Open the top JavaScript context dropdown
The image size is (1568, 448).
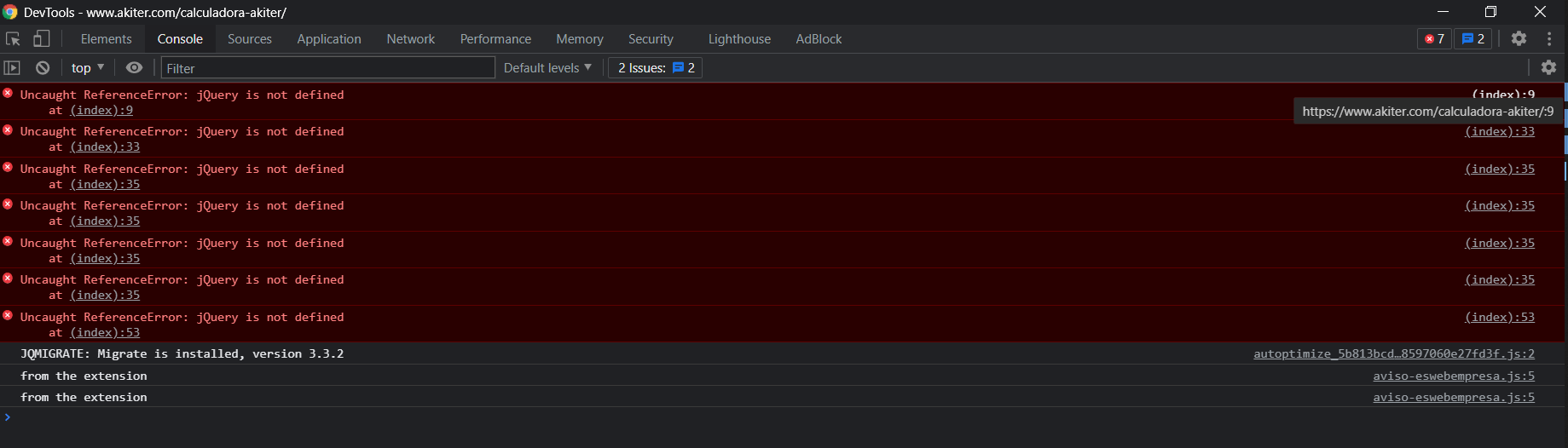[x=88, y=67]
